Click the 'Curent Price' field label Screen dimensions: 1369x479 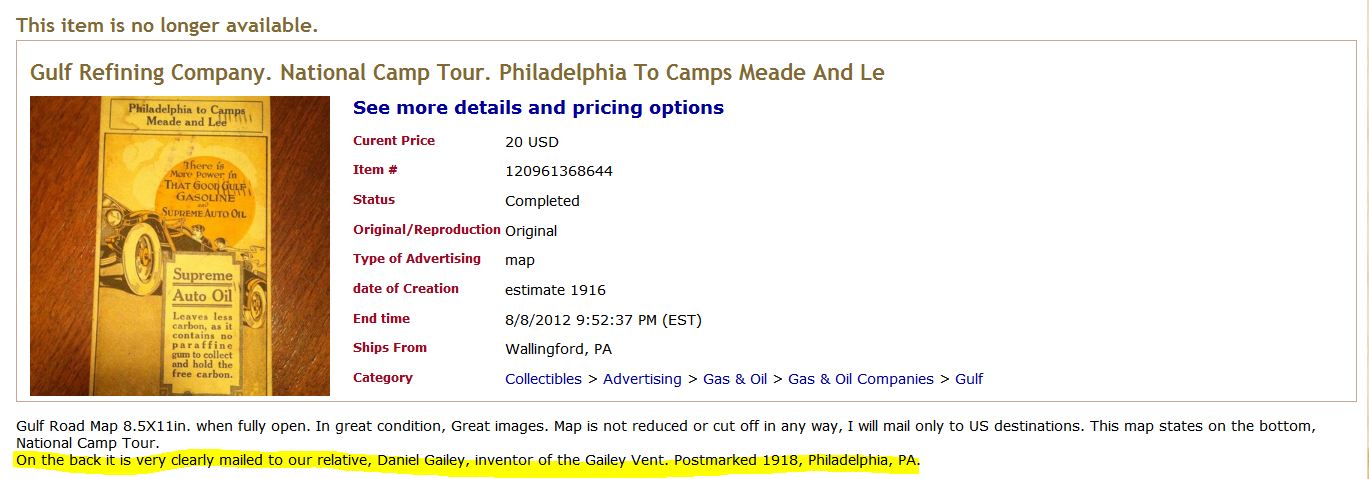(x=394, y=141)
